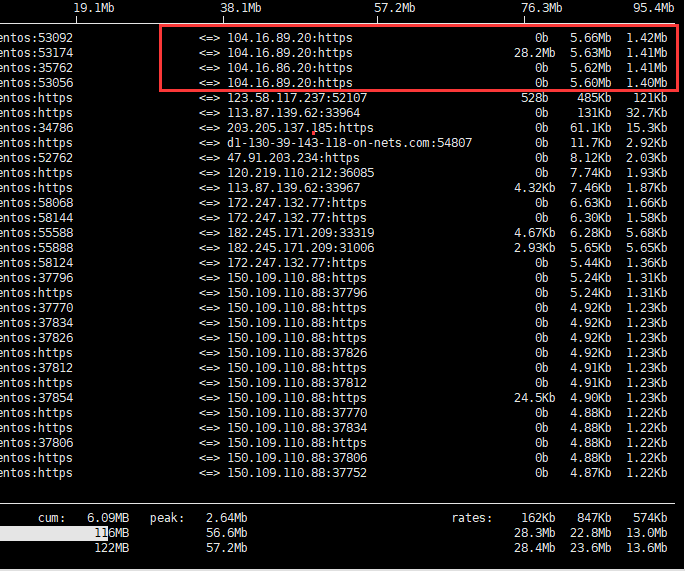Viewport: 685px width, 571px height.
Task: Select remote host 113.87.139.62:33967
Action: point(293,188)
